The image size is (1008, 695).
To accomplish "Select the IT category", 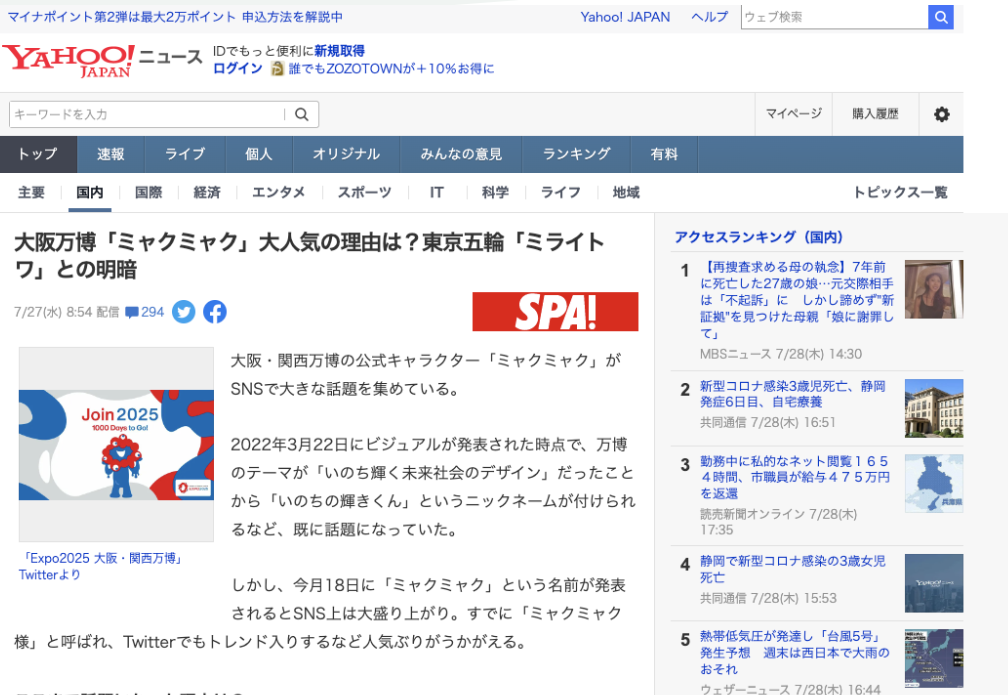I will click(x=436, y=192).
